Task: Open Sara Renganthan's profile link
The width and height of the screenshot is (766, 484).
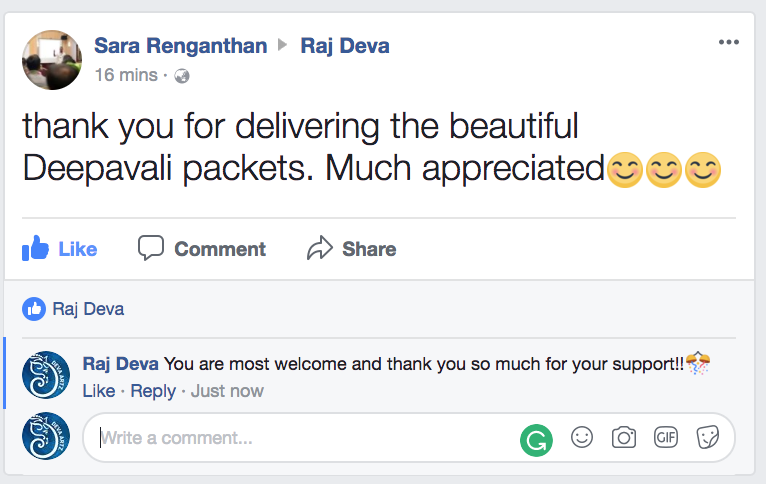Action: [180, 46]
